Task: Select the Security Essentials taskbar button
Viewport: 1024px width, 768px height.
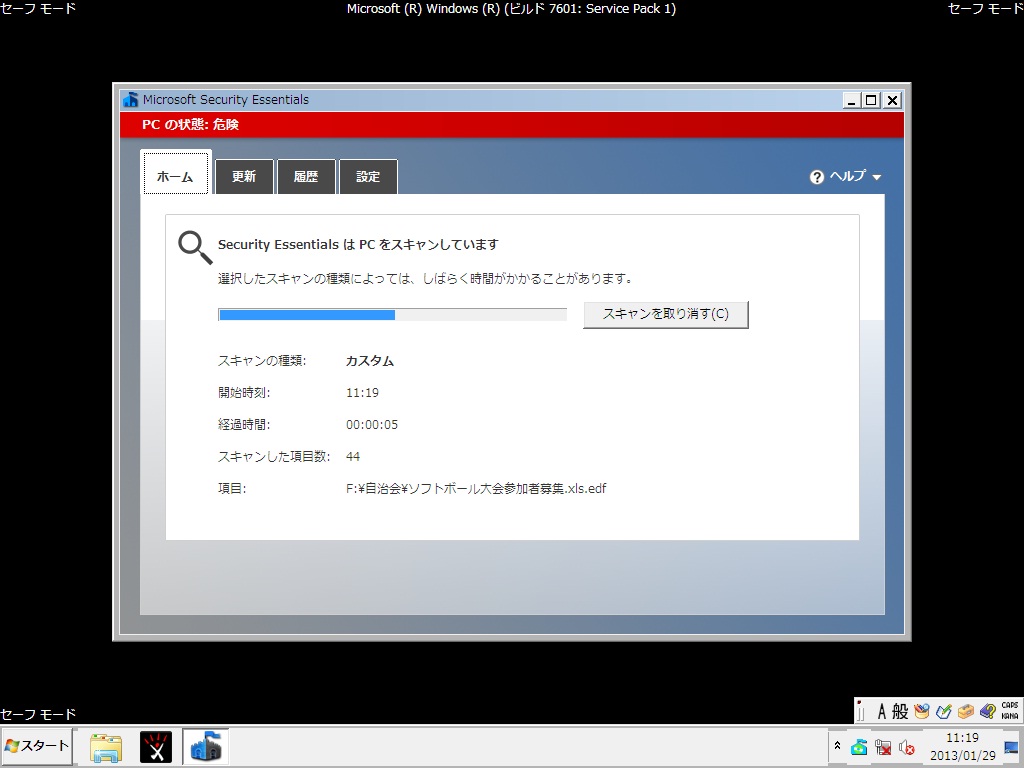Action: 206,747
